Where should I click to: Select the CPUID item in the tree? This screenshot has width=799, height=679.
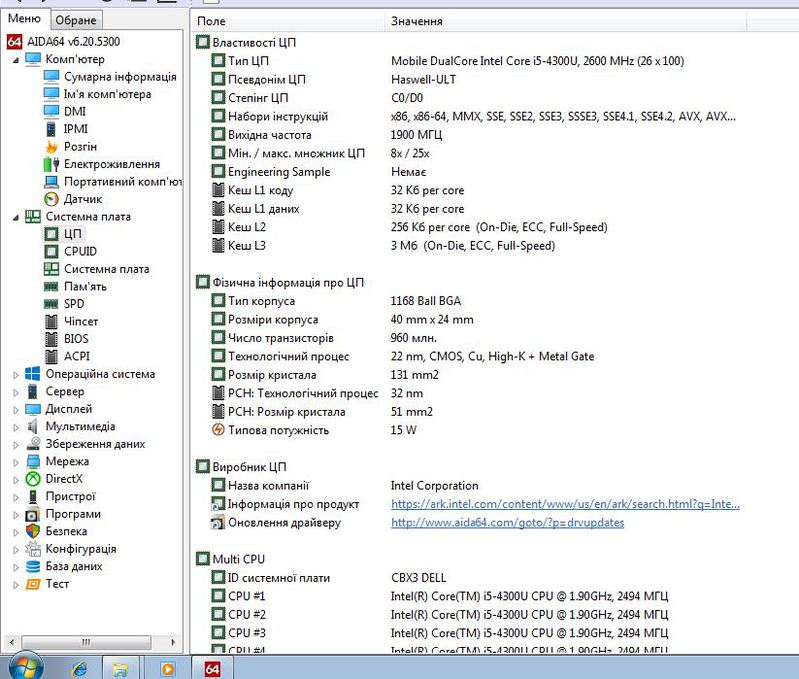coord(80,251)
